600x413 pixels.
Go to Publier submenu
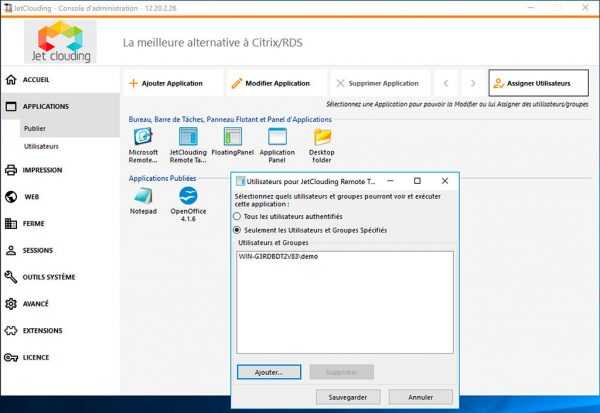click(35, 129)
